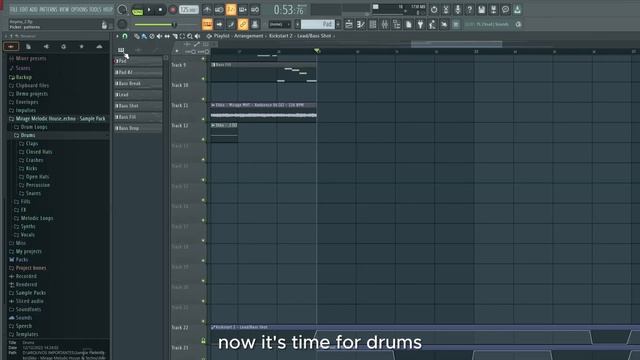The width and height of the screenshot is (640, 360).
Task: Expand the Melodic Loops folder
Action: [37, 218]
